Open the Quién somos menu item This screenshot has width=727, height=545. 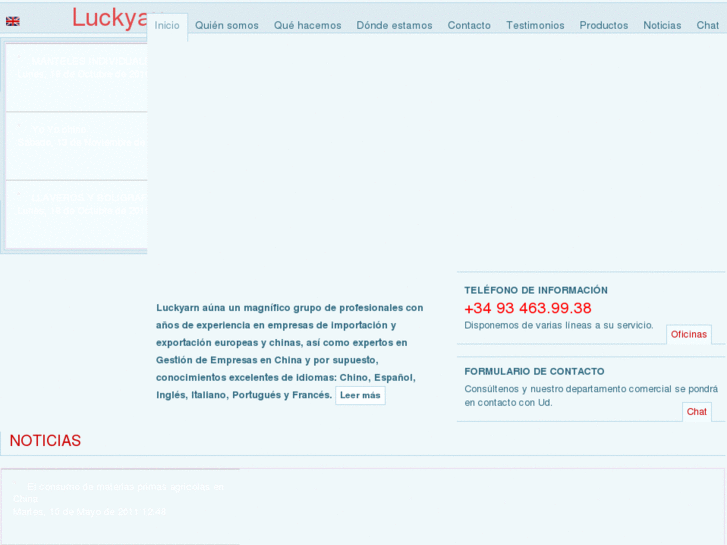(x=227, y=26)
